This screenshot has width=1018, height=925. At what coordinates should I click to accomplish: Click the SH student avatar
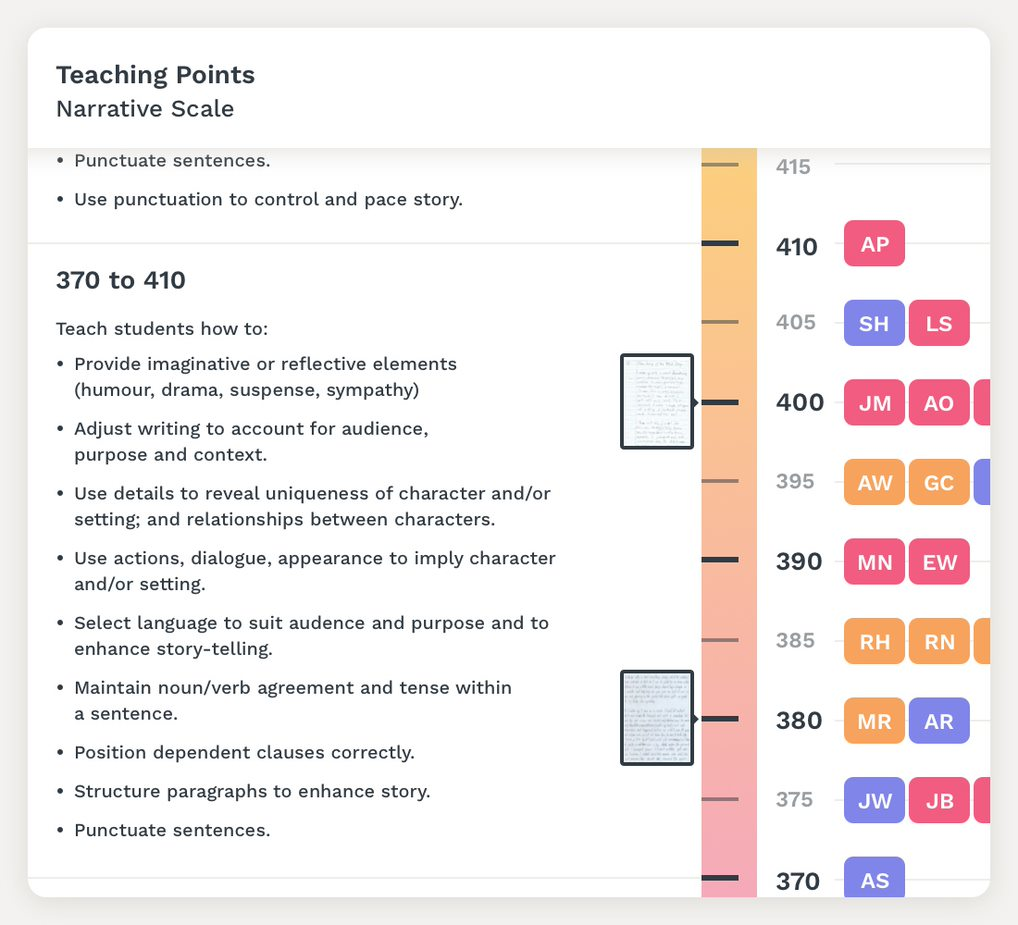coord(873,322)
